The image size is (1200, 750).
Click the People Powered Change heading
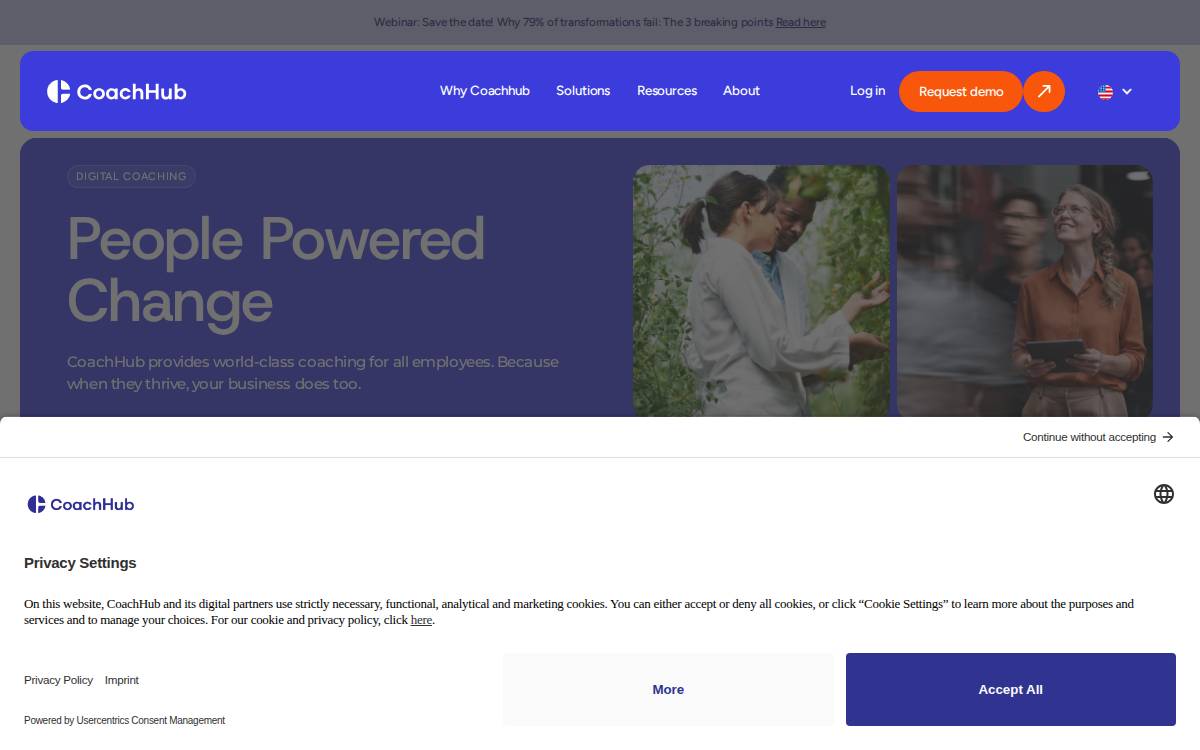pyautogui.click(x=276, y=270)
